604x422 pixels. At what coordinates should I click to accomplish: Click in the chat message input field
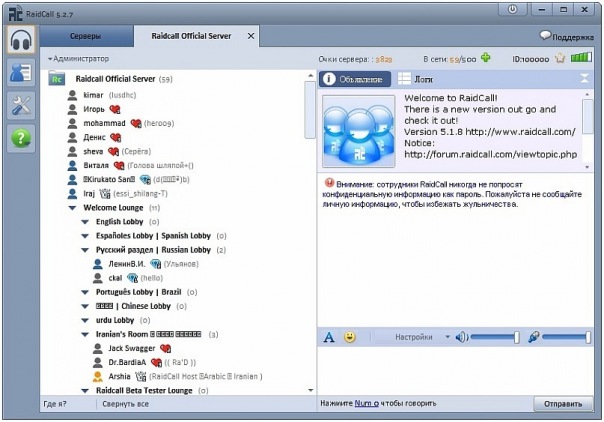455,370
